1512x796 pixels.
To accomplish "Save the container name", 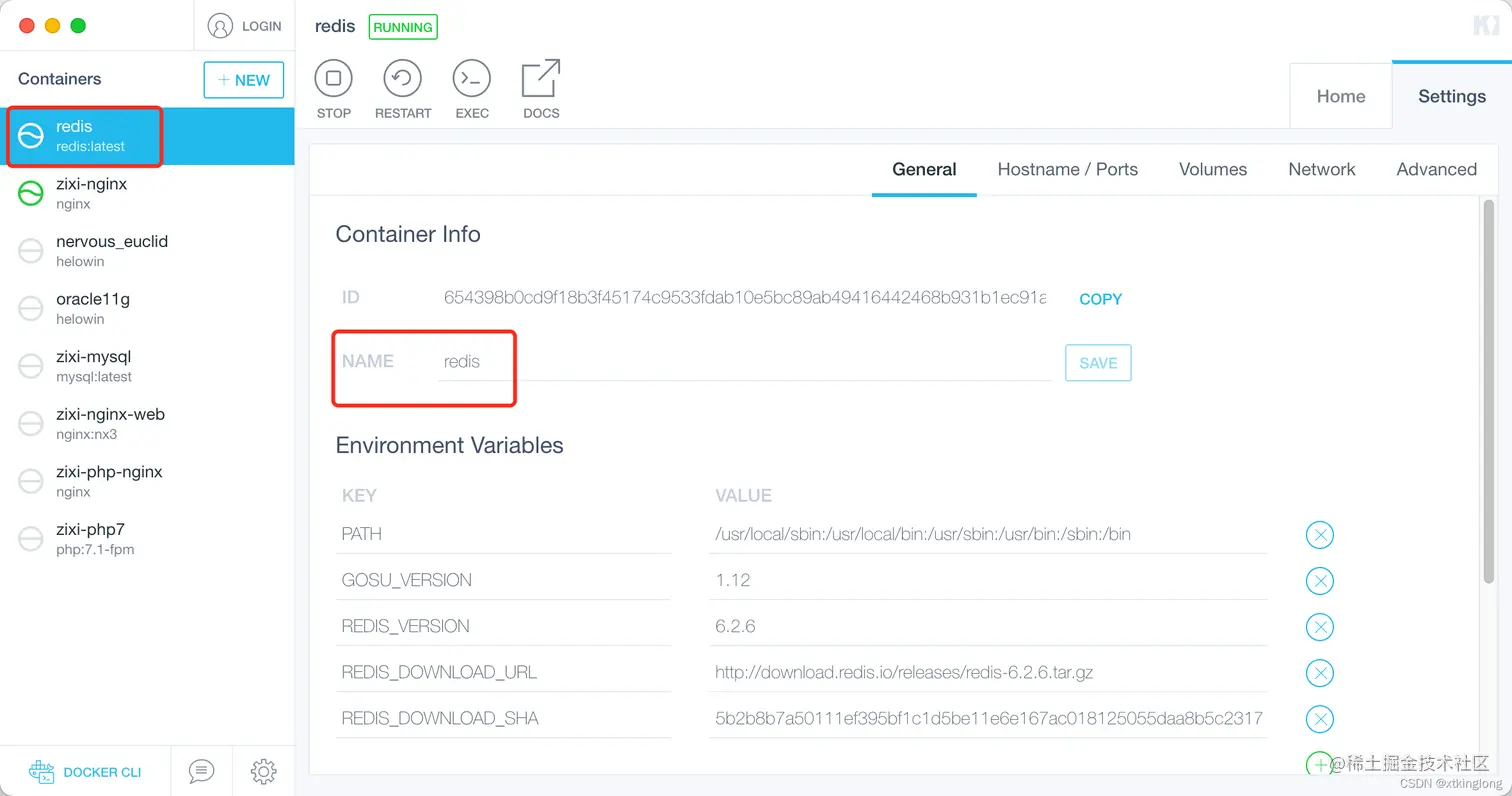I will tap(1098, 363).
